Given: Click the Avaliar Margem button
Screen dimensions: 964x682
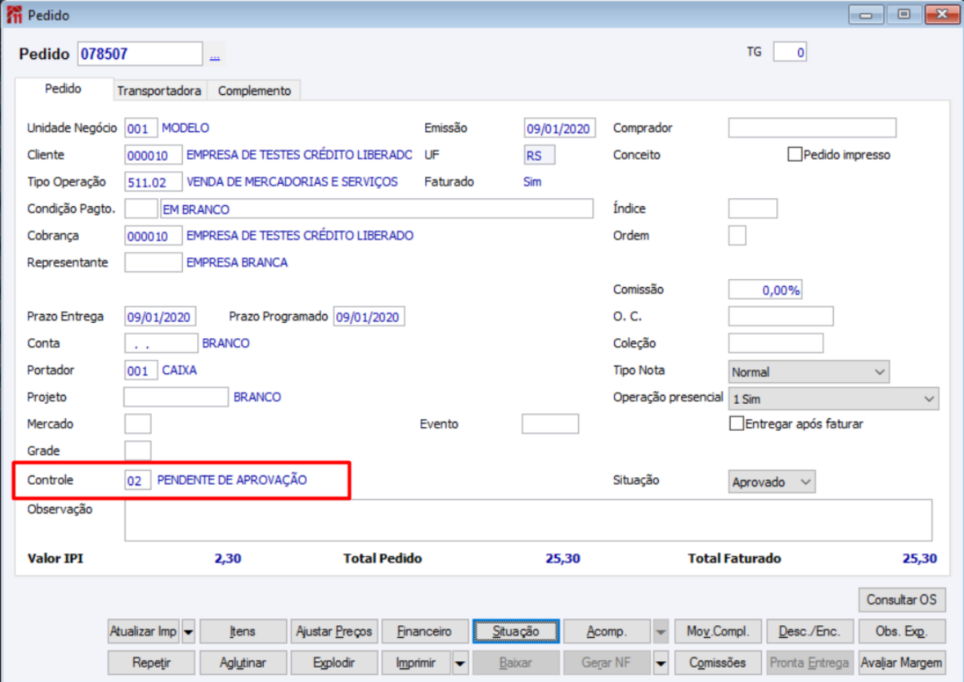Looking at the screenshot, I should tap(901, 664).
